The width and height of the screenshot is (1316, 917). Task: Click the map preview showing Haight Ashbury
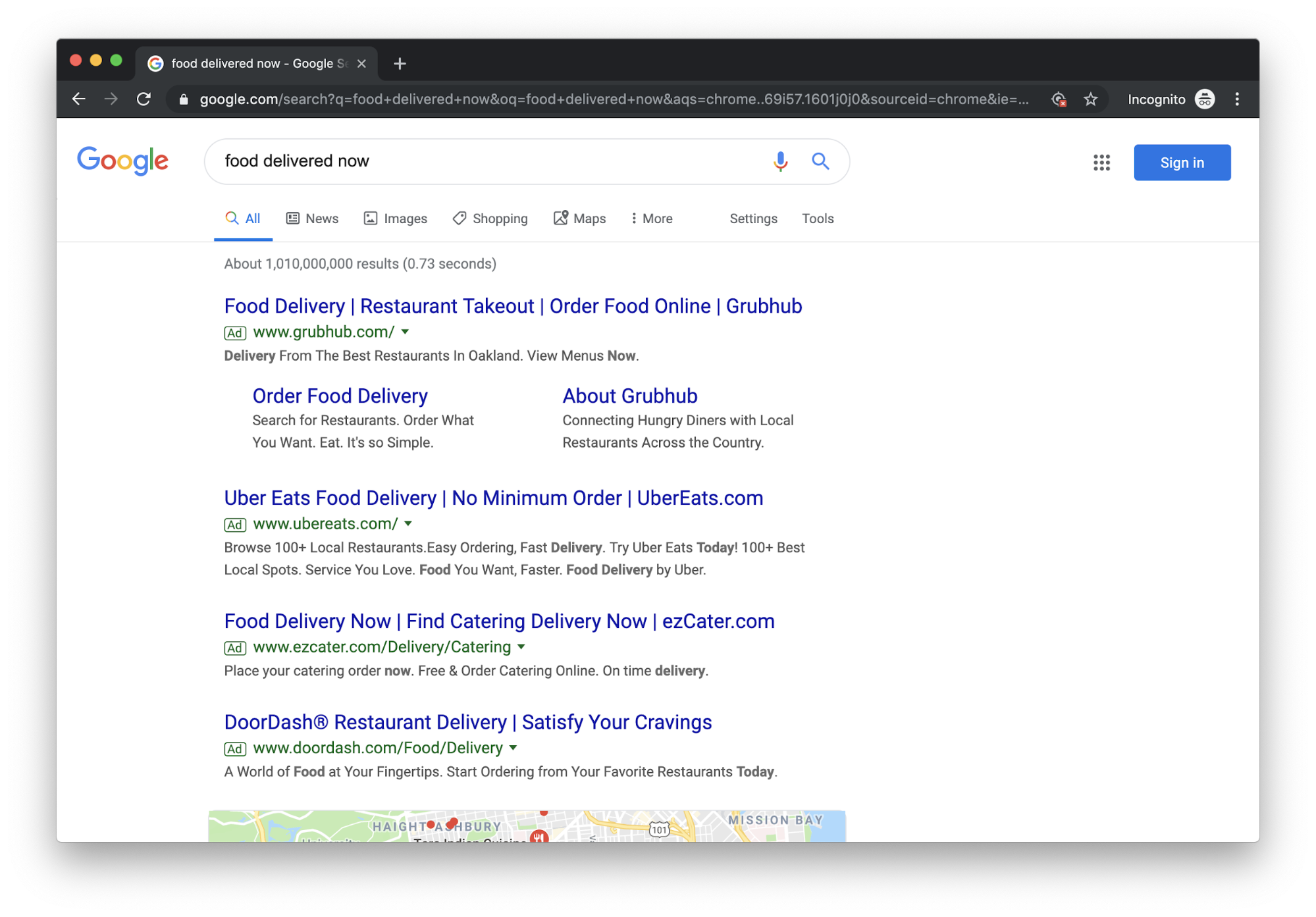click(527, 826)
